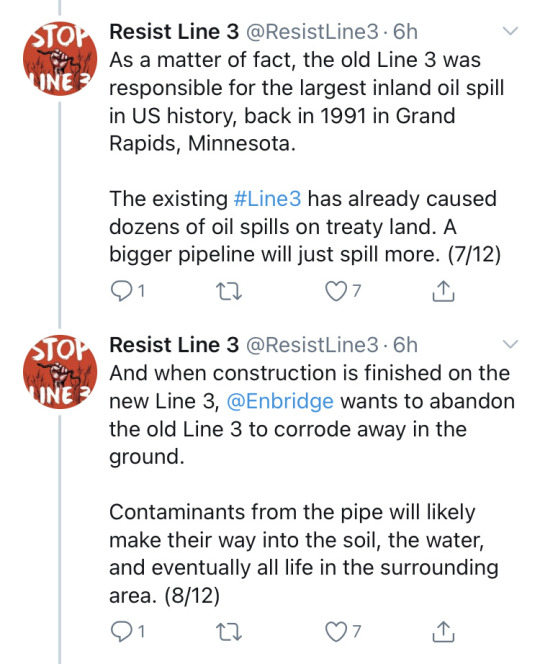The image size is (540, 664).
Task: Open Resist Line 3 avatar on second tweet
Action: 60,372
